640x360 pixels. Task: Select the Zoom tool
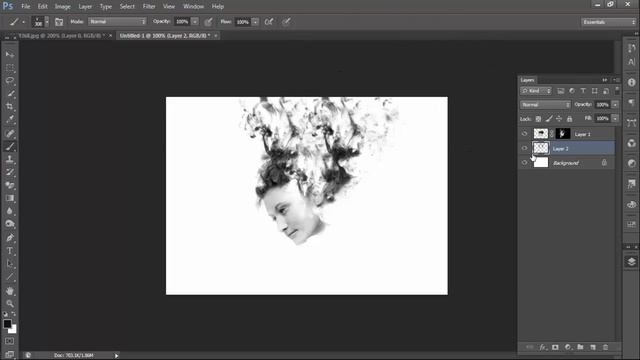tap(10, 303)
